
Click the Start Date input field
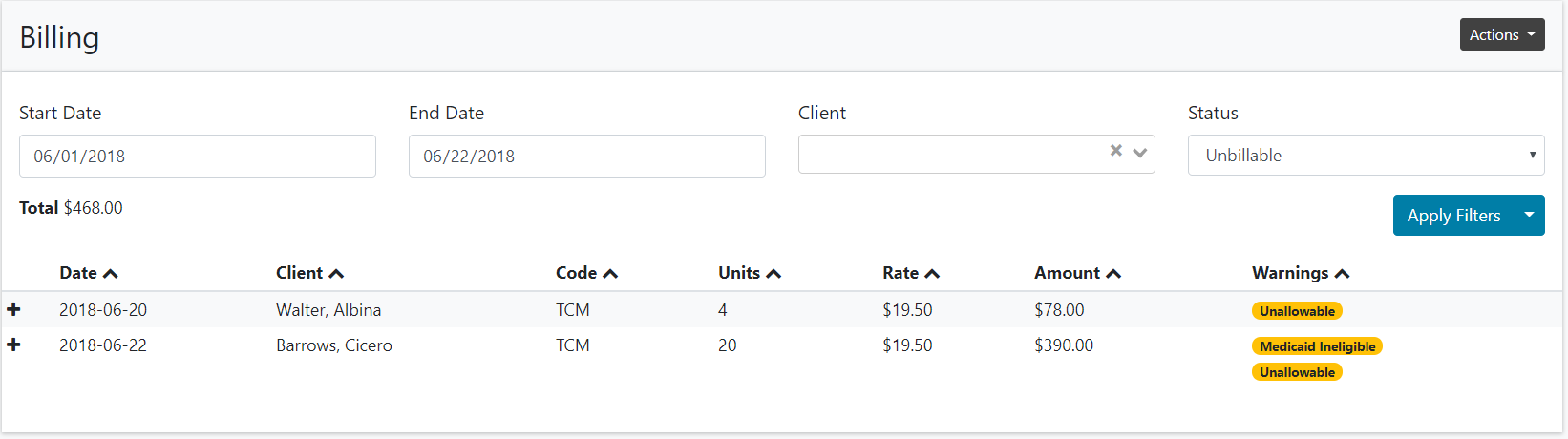[x=197, y=157]
